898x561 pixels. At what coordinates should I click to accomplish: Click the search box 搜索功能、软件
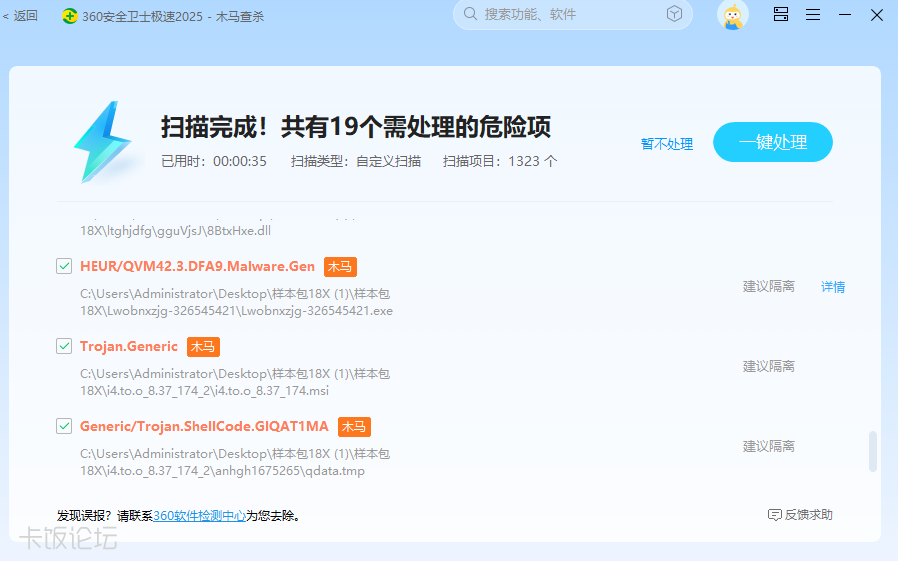tap(560, 15)
